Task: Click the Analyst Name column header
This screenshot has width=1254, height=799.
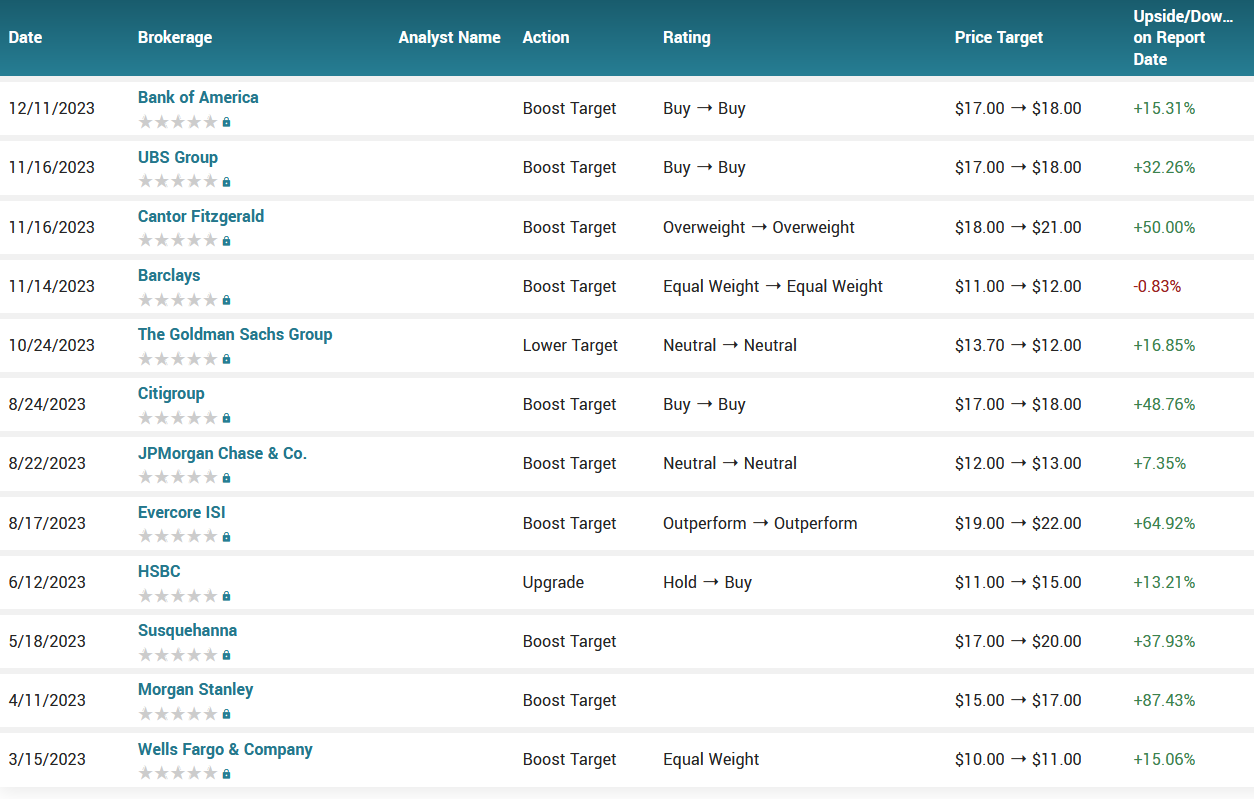Action: point(450,37)
